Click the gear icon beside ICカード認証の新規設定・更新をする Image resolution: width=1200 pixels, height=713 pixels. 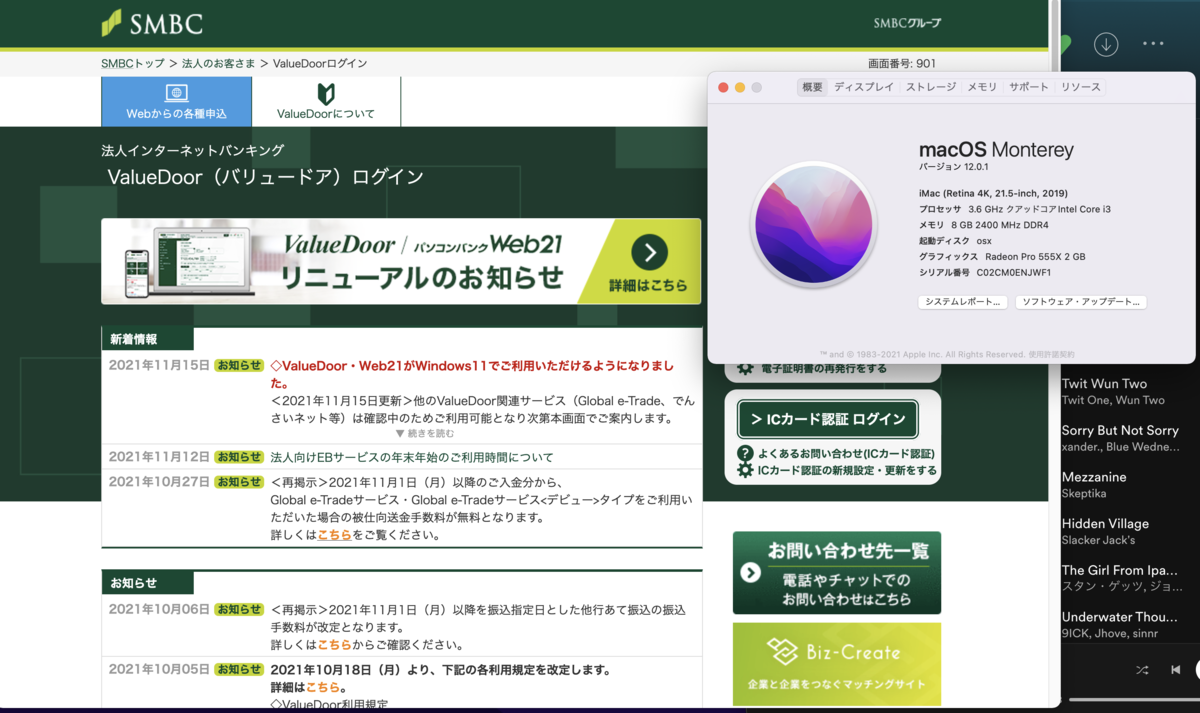[x=745, y=470]
